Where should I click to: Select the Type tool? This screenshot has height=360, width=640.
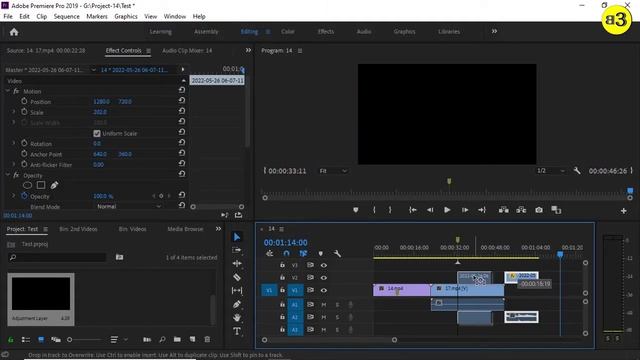click(x=237, y=331)
